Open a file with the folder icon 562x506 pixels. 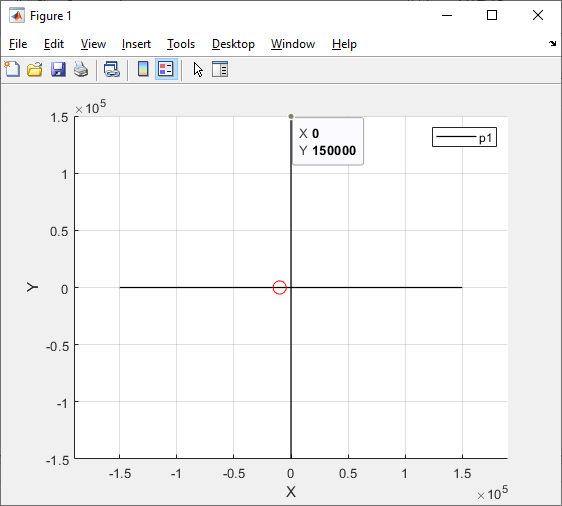click(x=35, y=69)
